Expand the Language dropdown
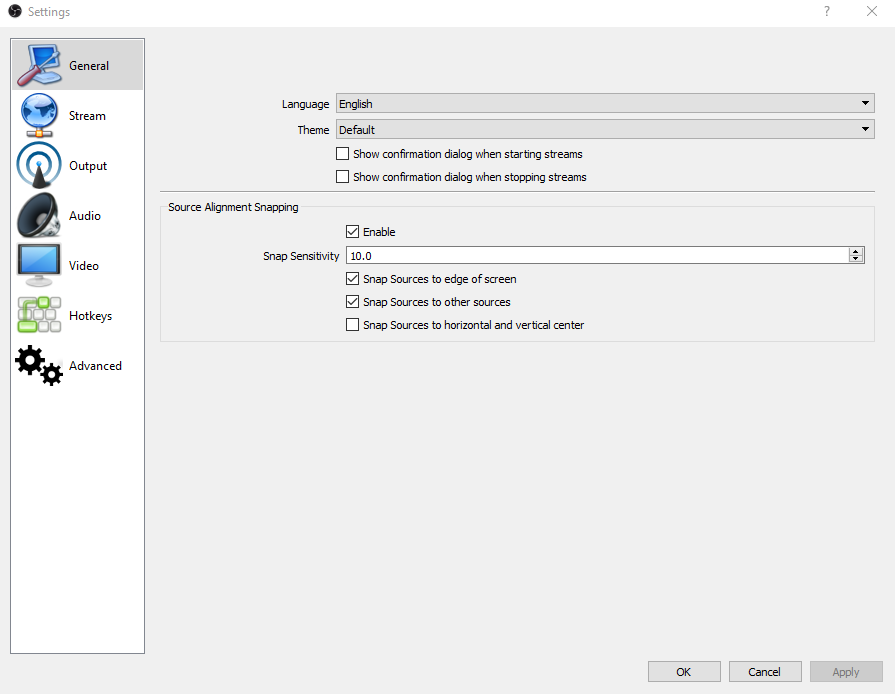The image size is (895, 694). click(605, 103)
